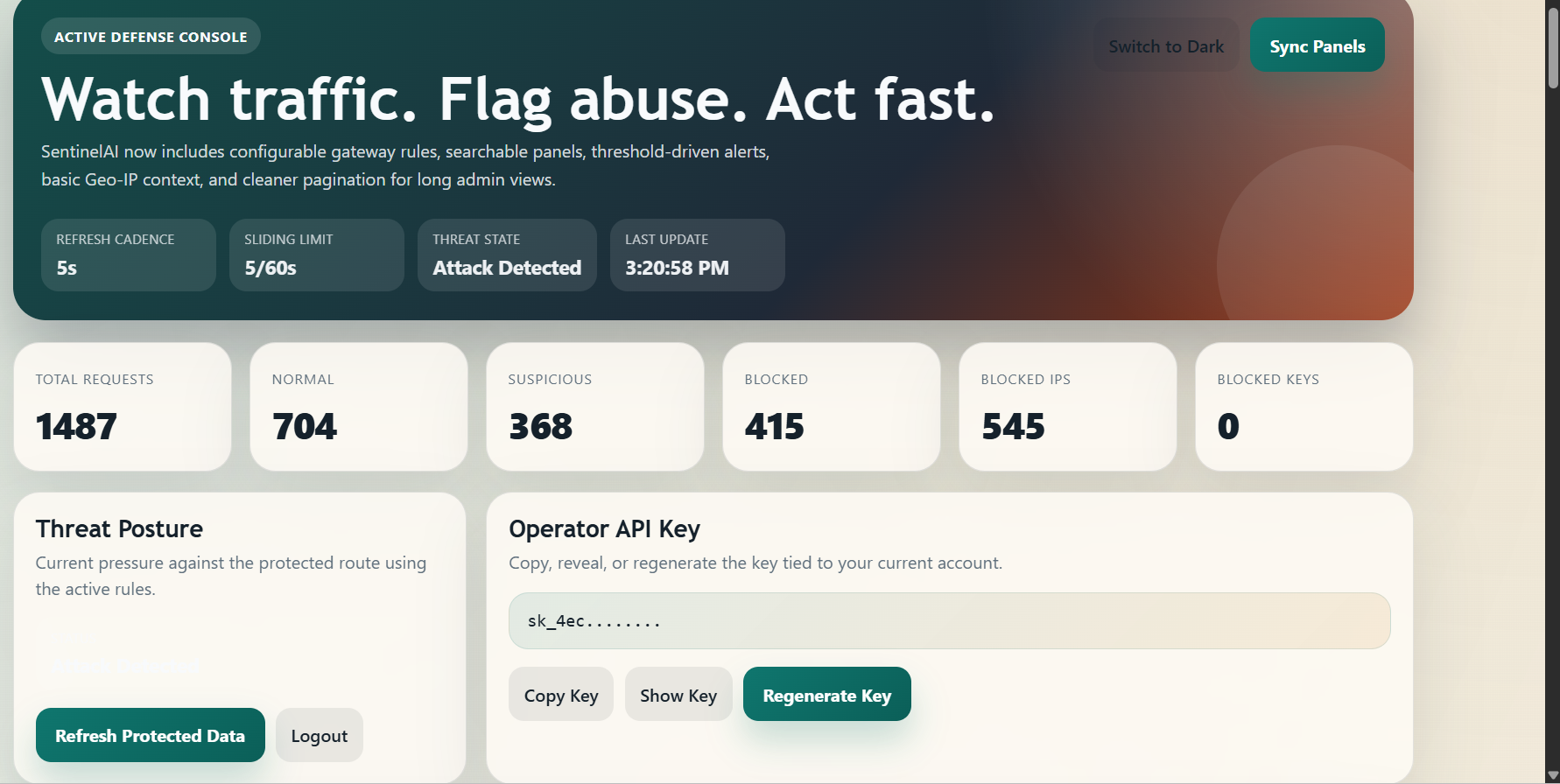
Task: Click the vertical scrollbar thumb
Action: click(x=1553, y=48)
